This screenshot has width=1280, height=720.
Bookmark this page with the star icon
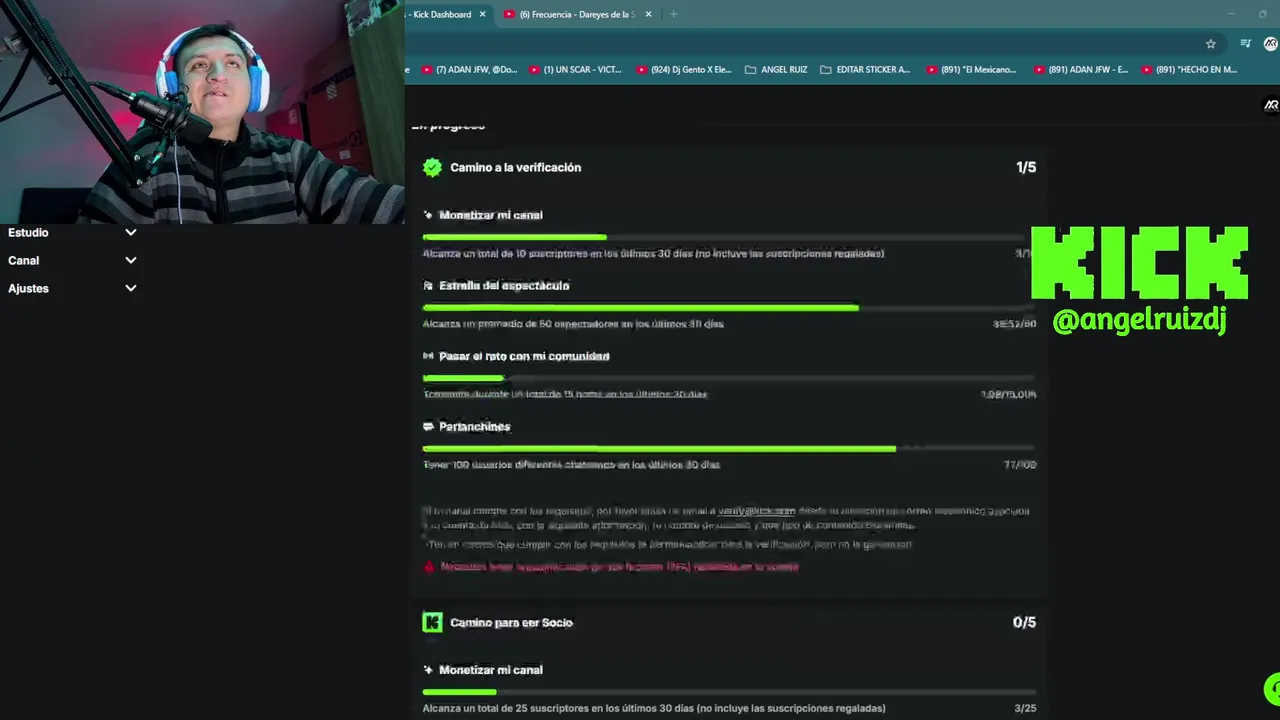(1210, 44)
